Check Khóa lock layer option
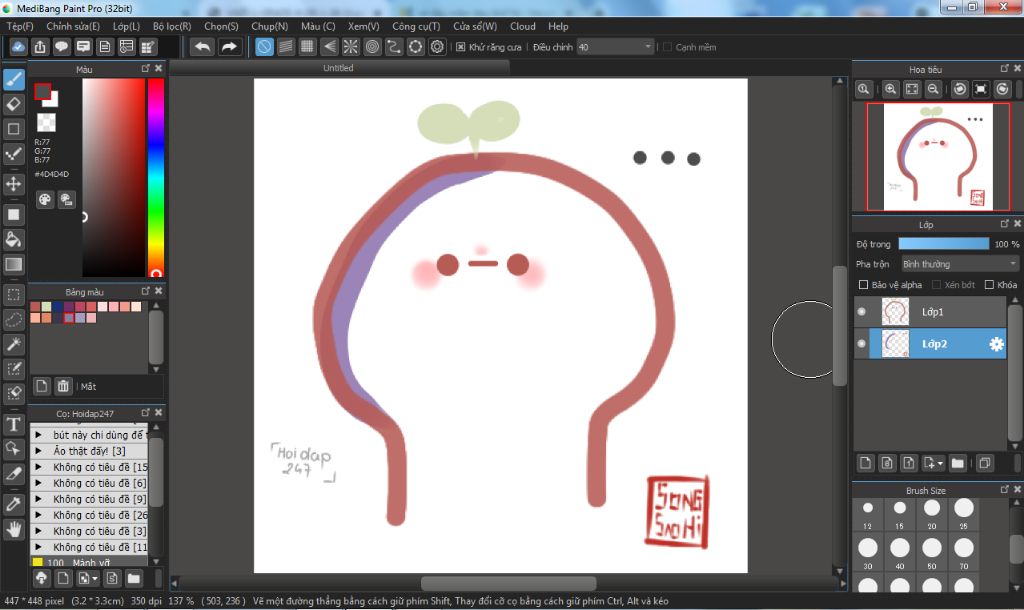 [989, 285]
